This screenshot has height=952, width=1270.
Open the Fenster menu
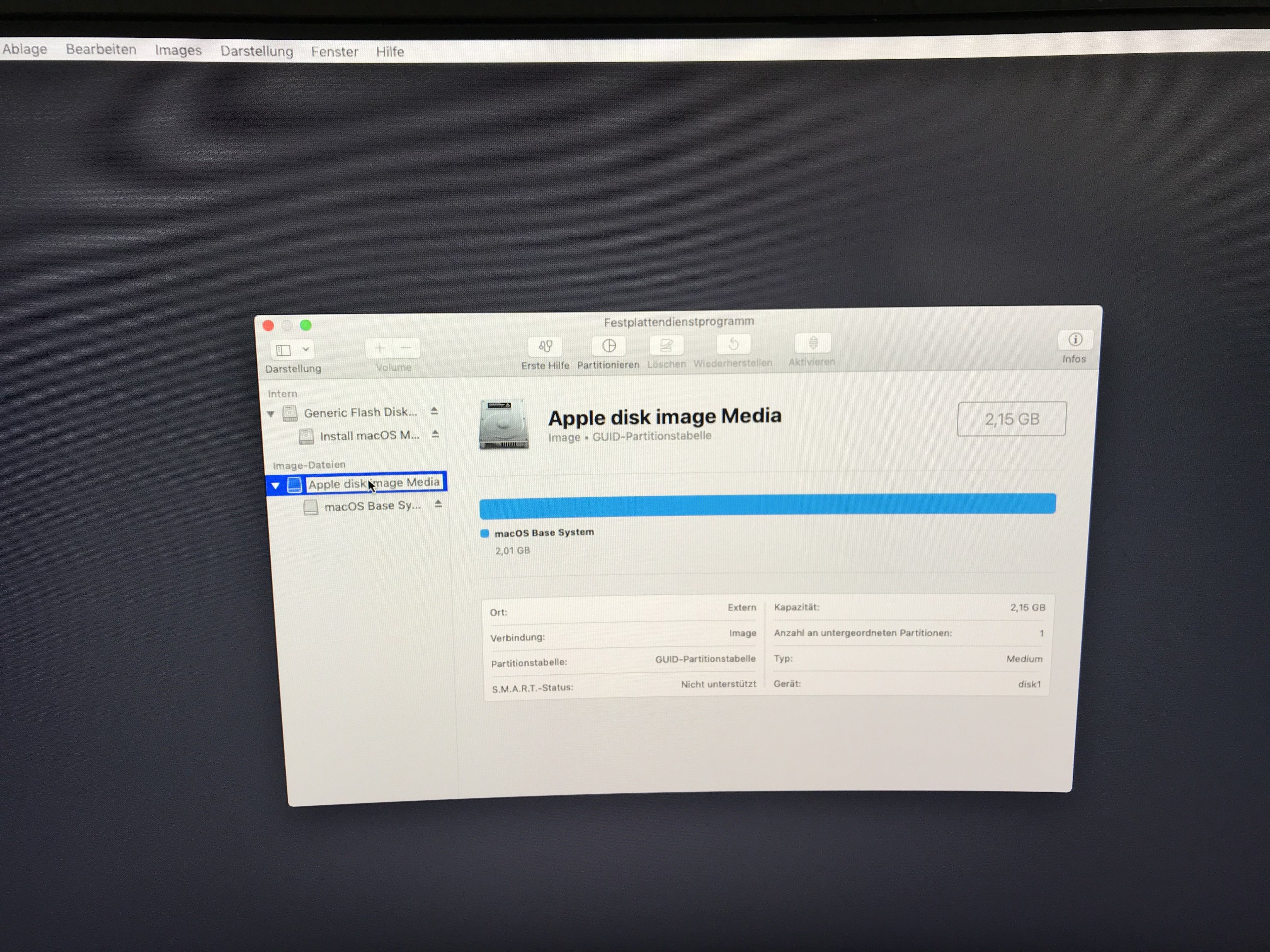(334, 52)
